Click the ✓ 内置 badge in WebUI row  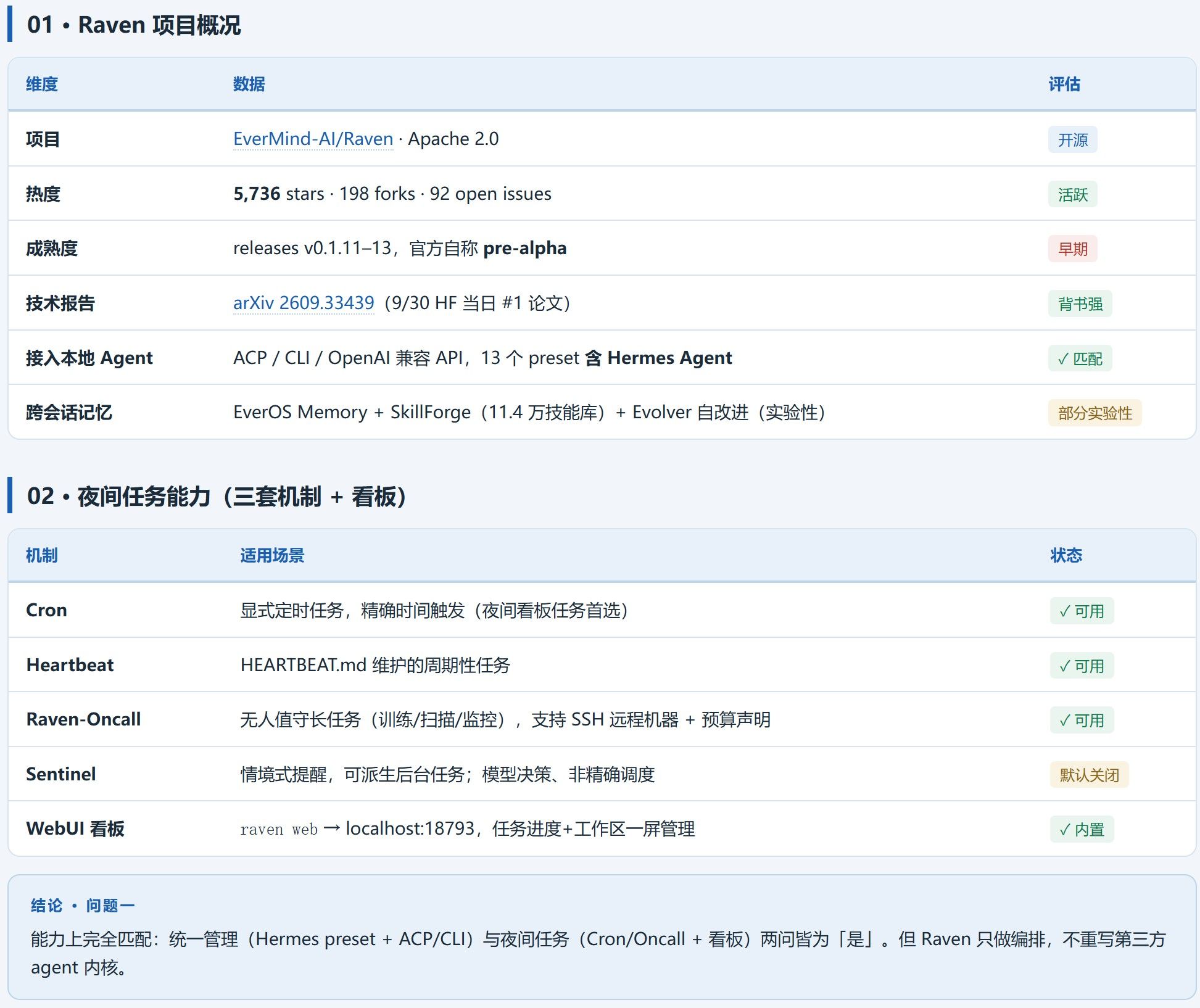click(x=1082, y=829)
